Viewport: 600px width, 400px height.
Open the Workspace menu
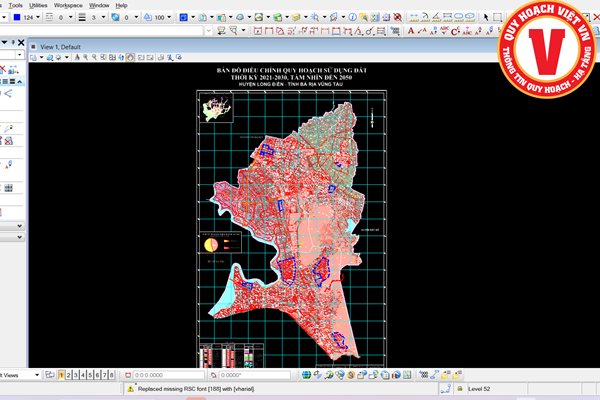(x=69, y=5)
